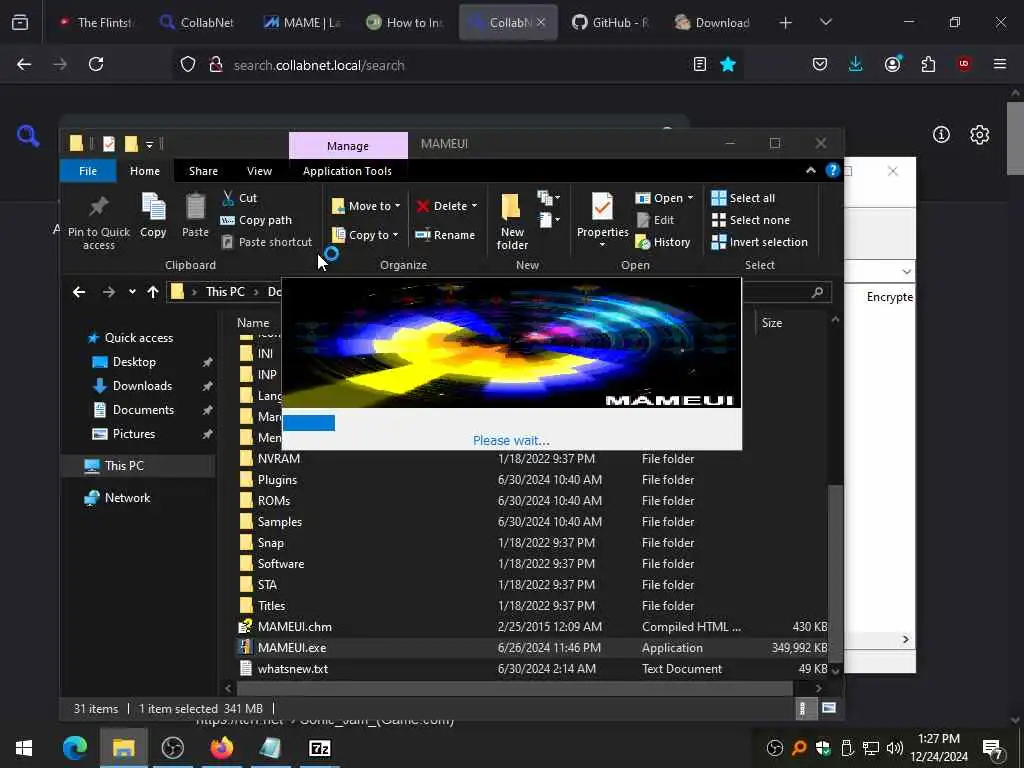
Task: Open a new Firefox tab
Action: [x=786, y=22]
